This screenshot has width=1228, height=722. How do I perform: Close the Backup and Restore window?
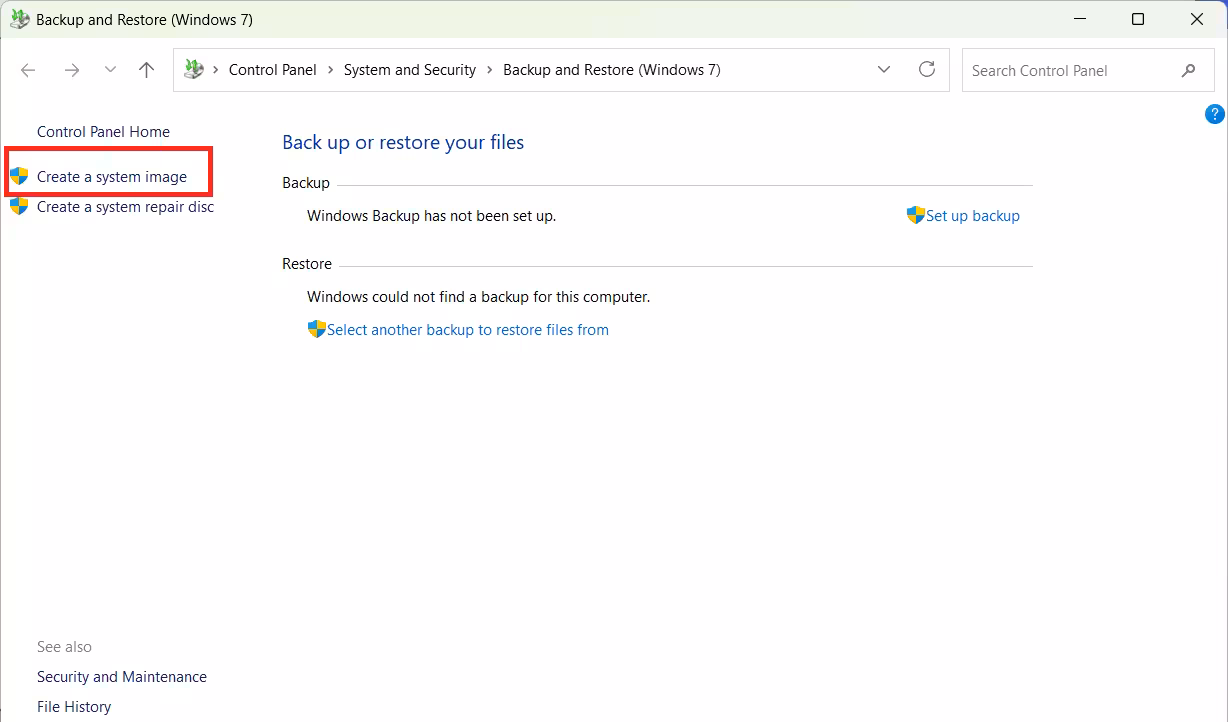(1197, 19)
